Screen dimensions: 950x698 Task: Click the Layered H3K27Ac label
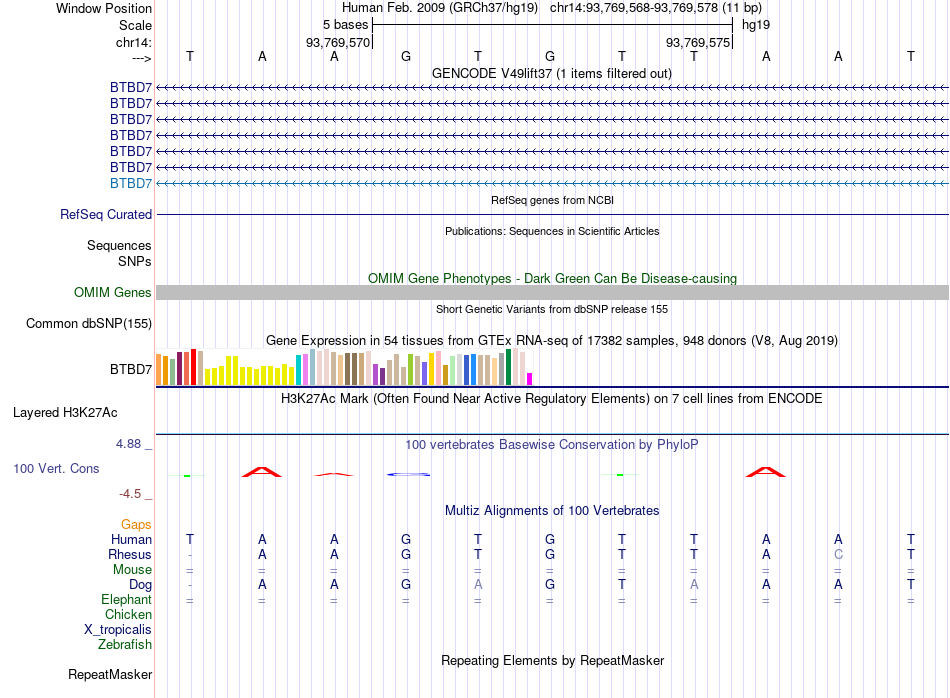[65, 413]
